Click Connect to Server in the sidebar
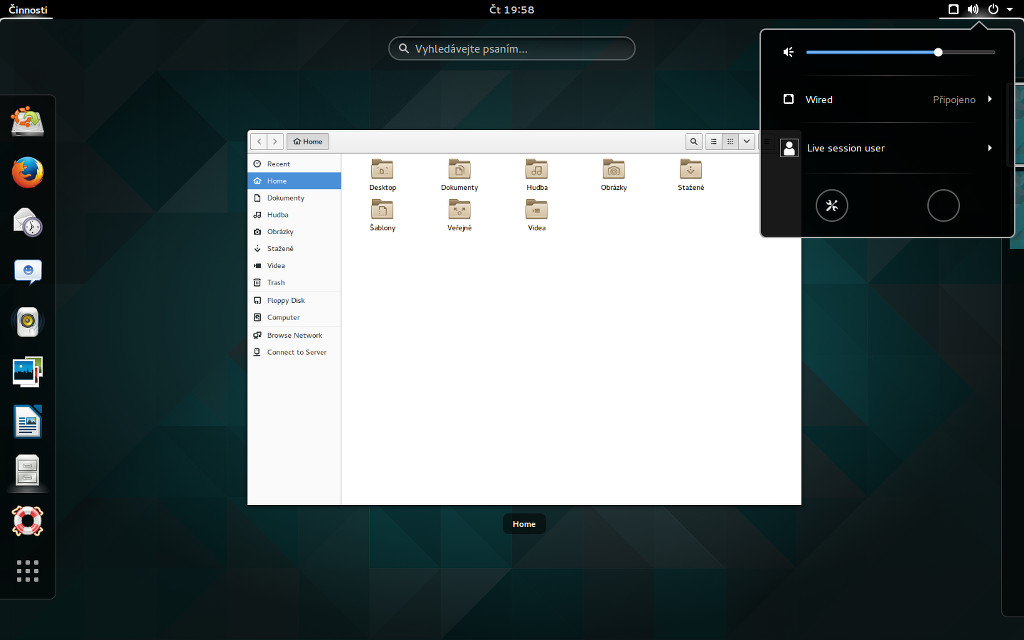This screenshot has height=640, width=1024. pos(295,352)
